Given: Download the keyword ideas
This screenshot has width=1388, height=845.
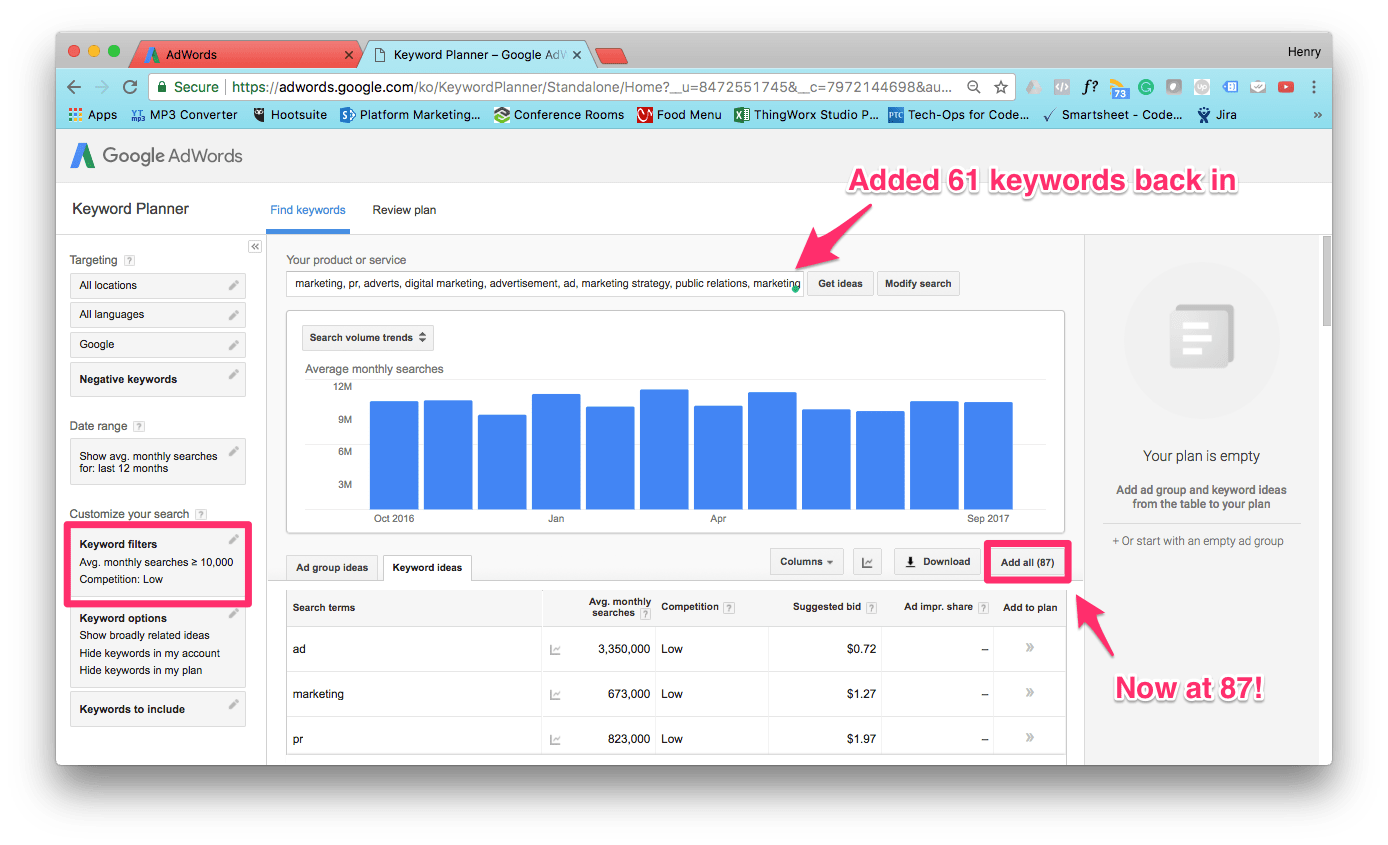Looking at the screenshot, I should click(937, 562).
